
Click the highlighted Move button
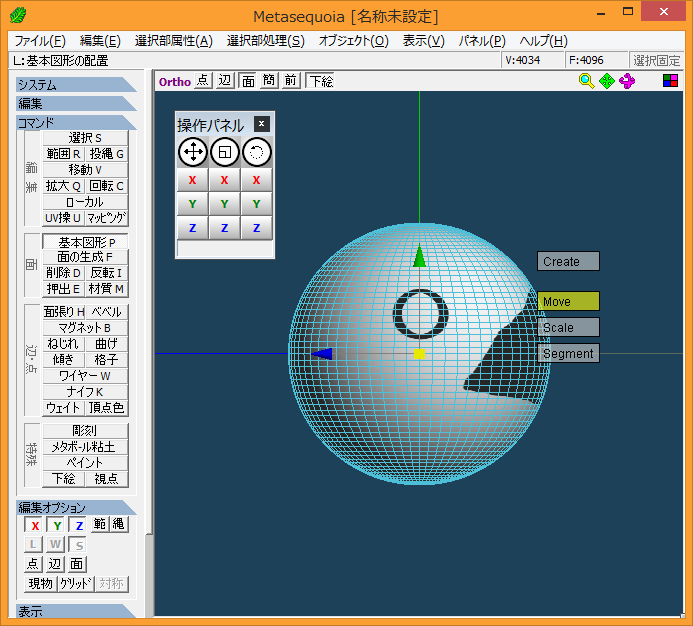click(x=568, y=301)
